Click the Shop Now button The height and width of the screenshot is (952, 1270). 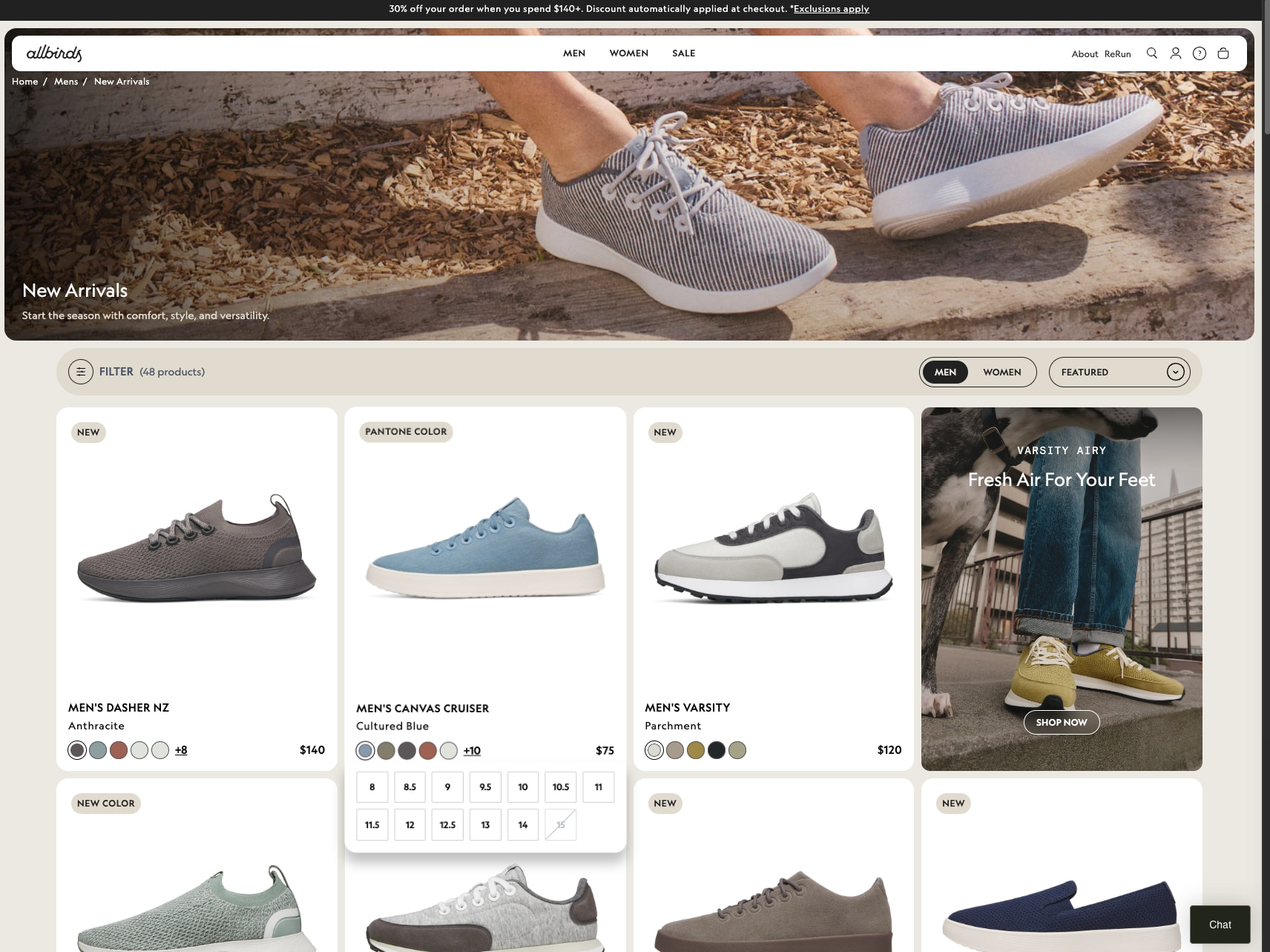click(1062, 722)
